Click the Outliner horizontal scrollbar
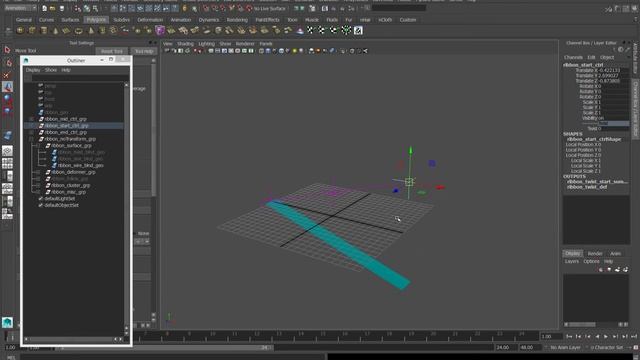640x360 pixels. click(x=72, y=339)
